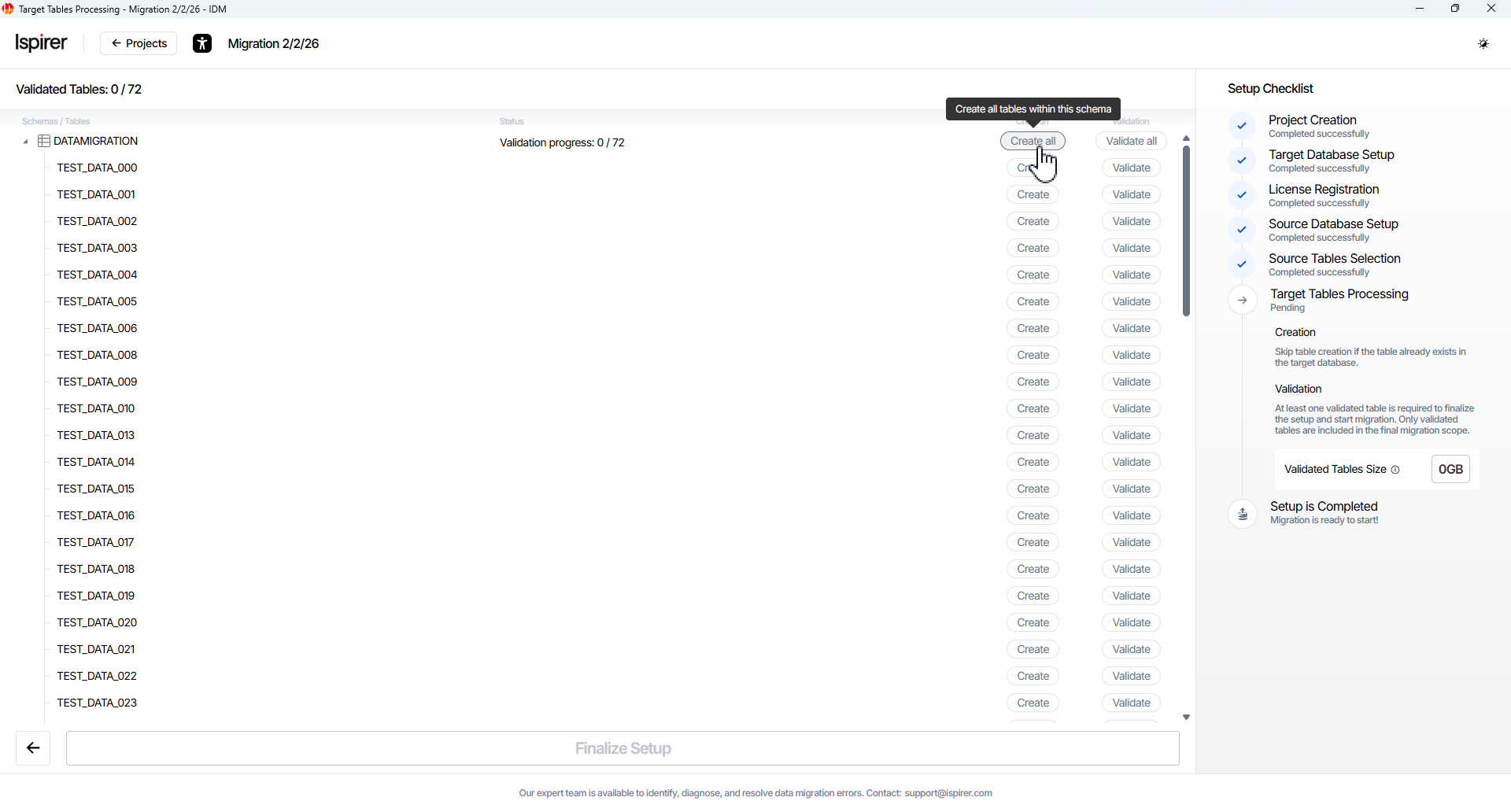This screenshot has width=1511, height=812.
Task: Click the Finalize Setup button
Action: click(623, 748)
